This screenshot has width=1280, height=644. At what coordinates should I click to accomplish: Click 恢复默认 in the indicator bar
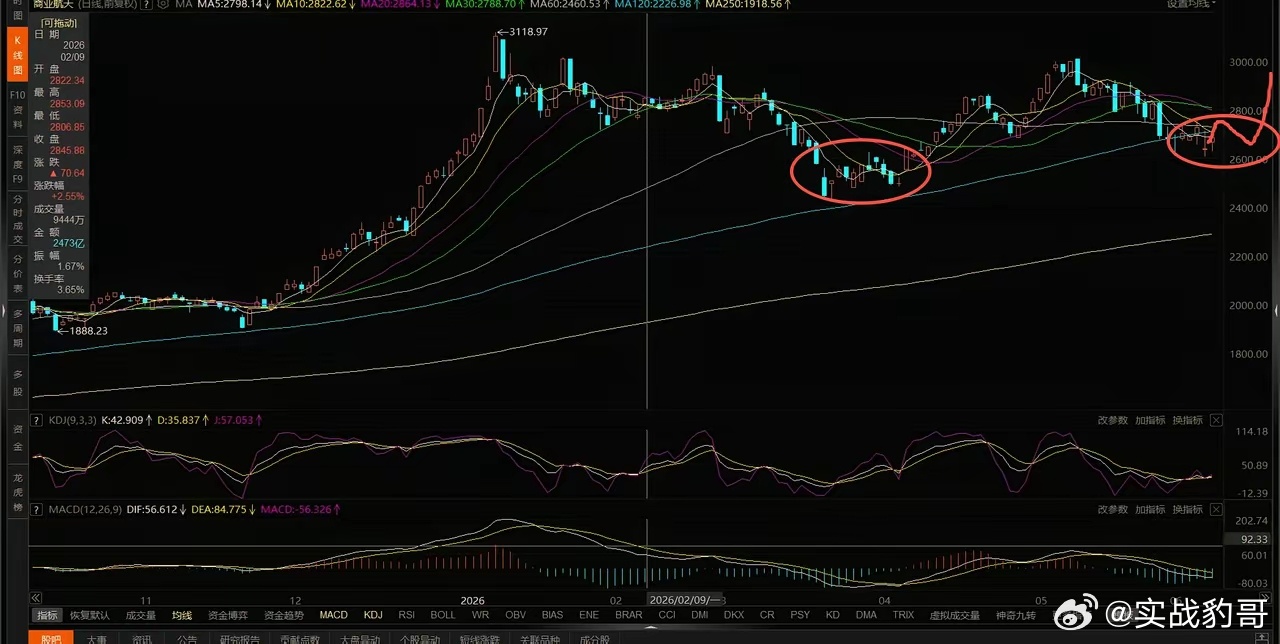pos(90,615)
